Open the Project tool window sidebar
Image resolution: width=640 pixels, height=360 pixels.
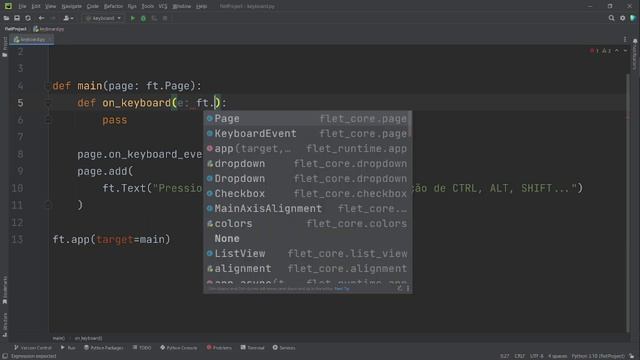(4, 47)
